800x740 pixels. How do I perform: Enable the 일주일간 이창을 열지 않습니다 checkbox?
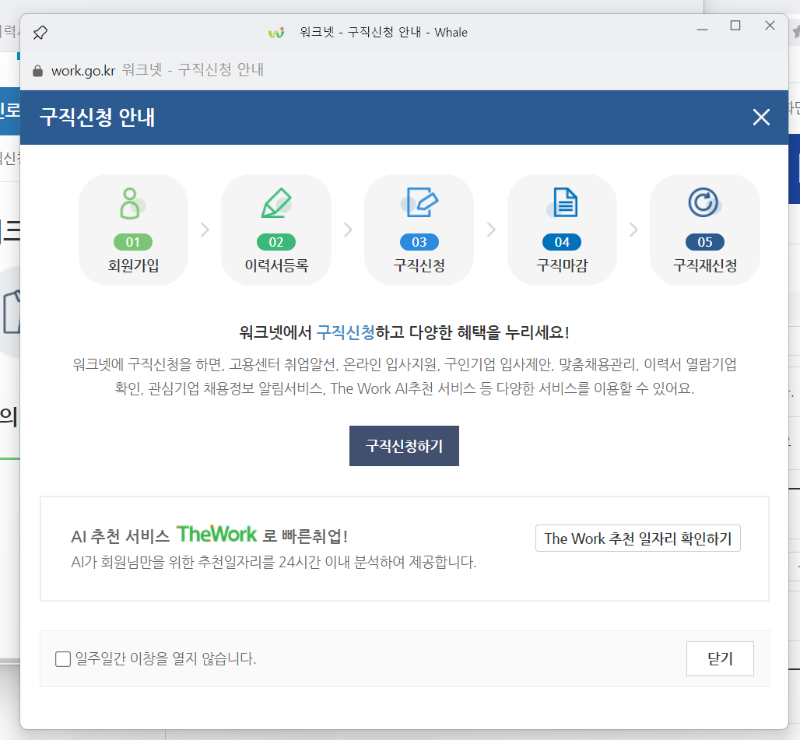click(x=59, y=658)
